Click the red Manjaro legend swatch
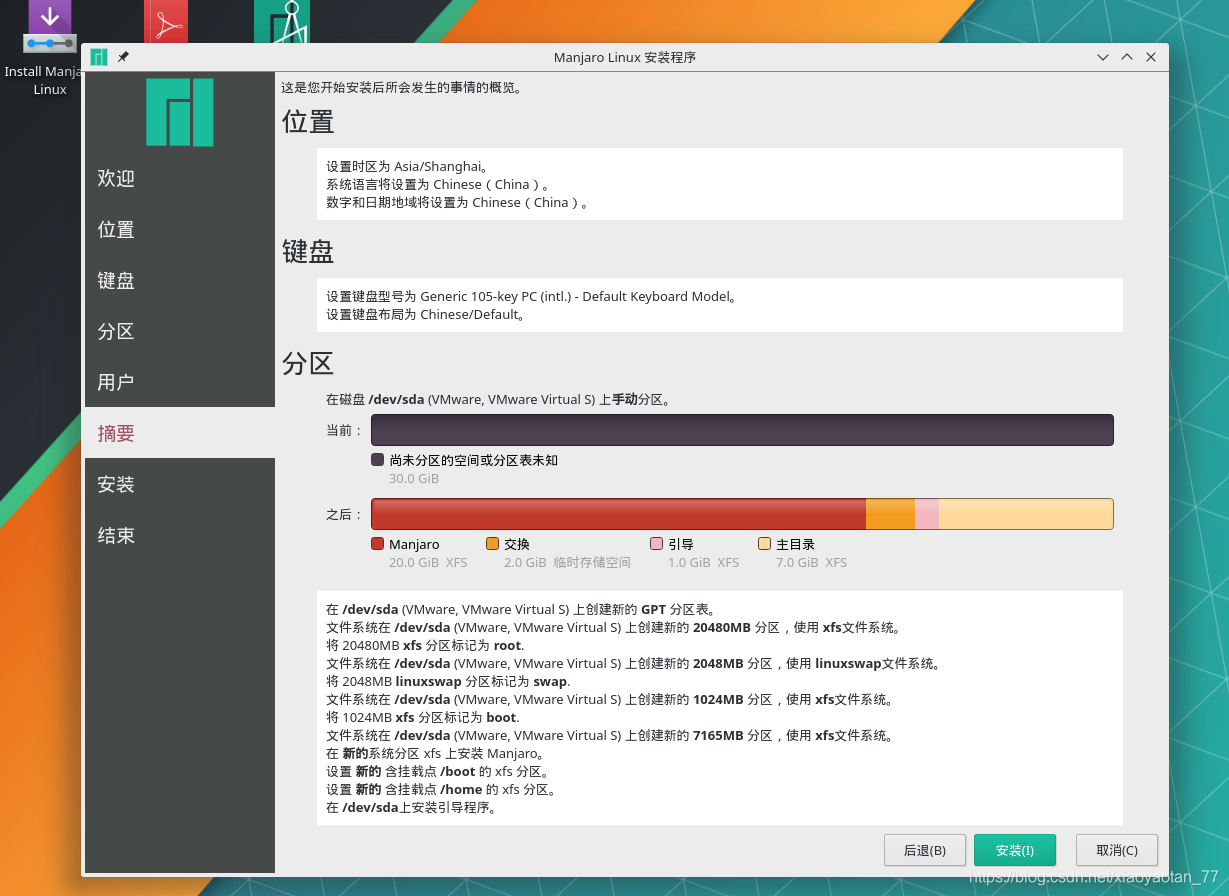 point(377,544)
